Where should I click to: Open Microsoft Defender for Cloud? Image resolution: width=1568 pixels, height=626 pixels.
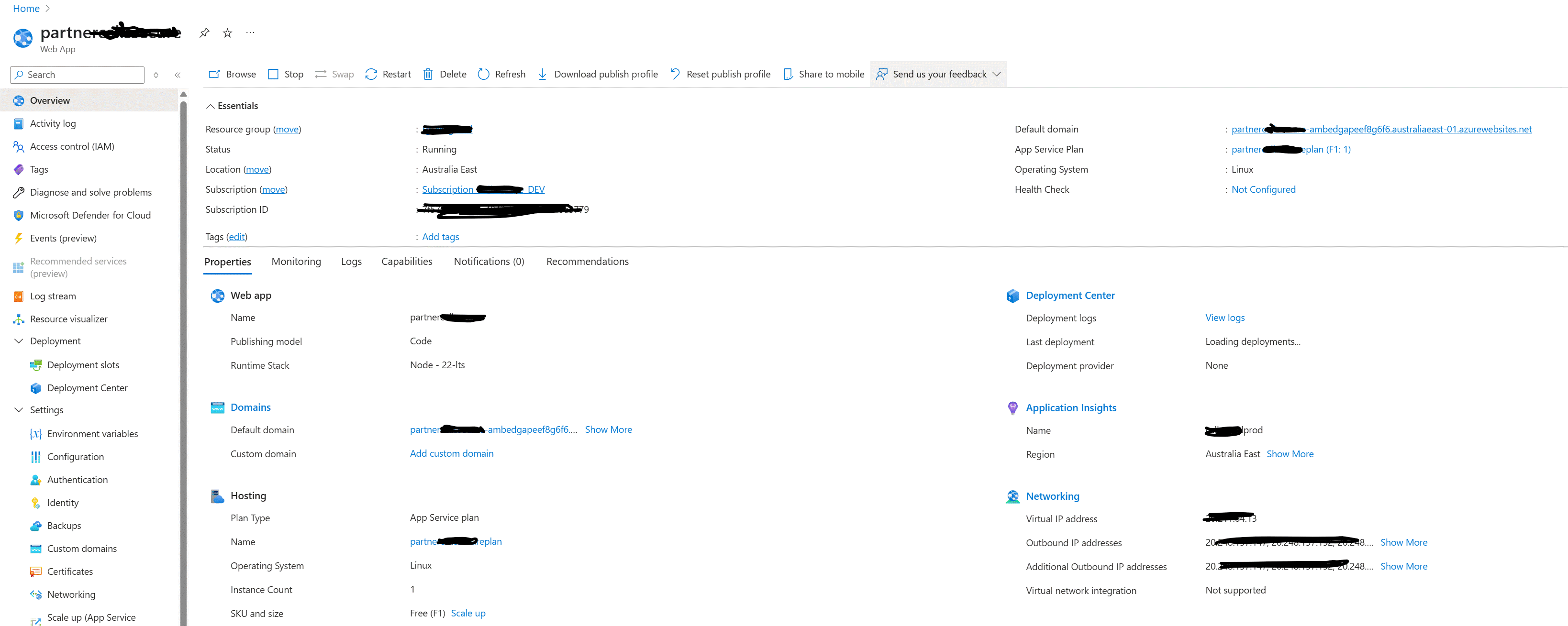pos(89,215)
